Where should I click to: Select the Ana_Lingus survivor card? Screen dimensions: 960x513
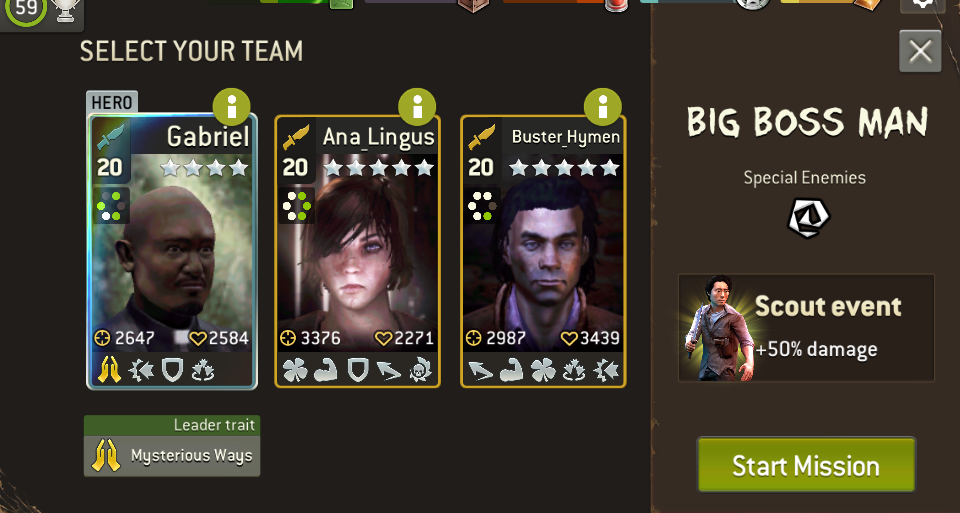coord(358,251)
